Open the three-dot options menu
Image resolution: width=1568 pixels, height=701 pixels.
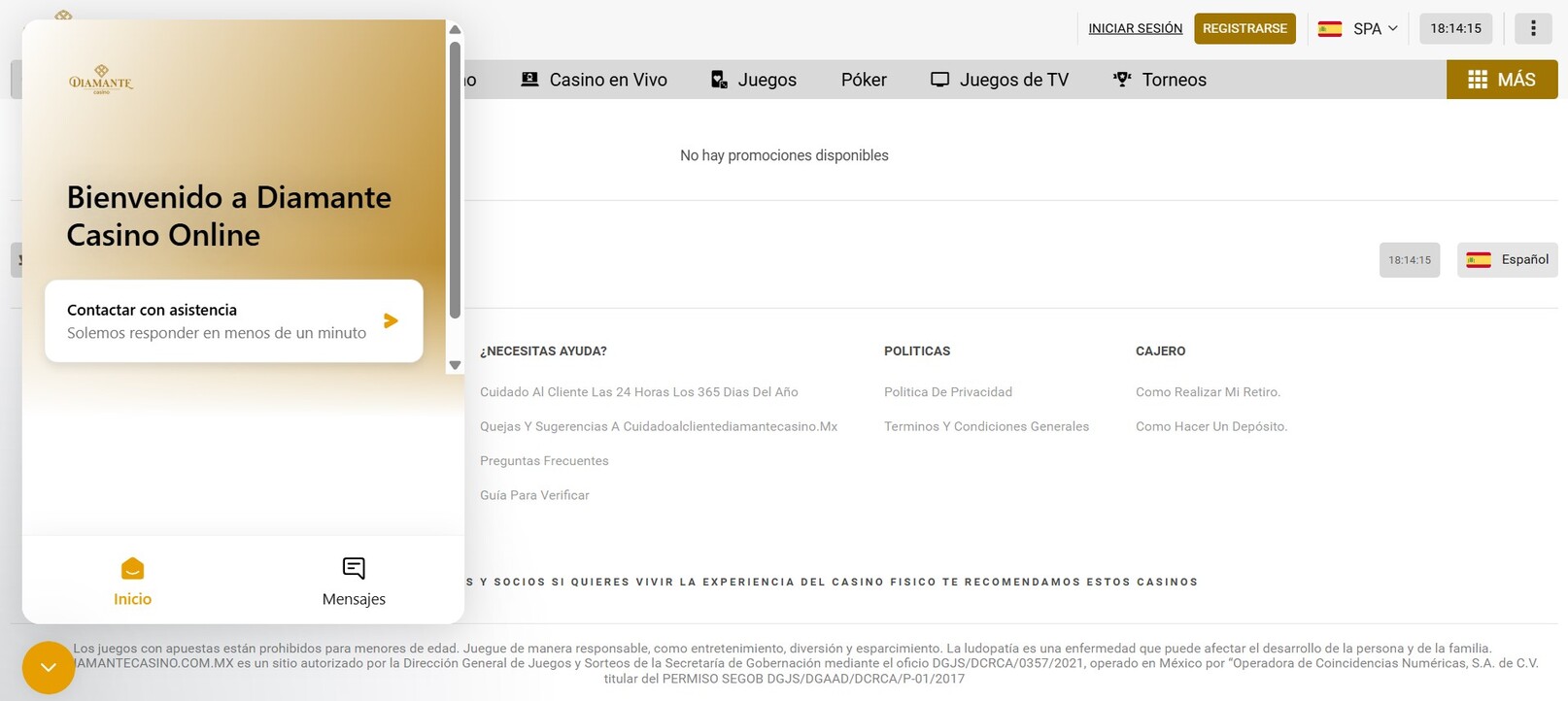tap(1533, 28)
